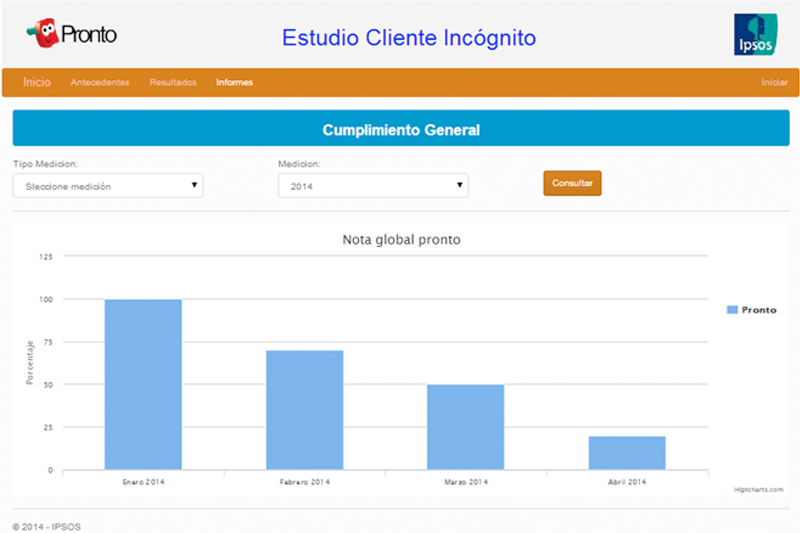Select the Abril 2014 bar
800x533 pixels.
pyautogui.click(x=627, y=452)
